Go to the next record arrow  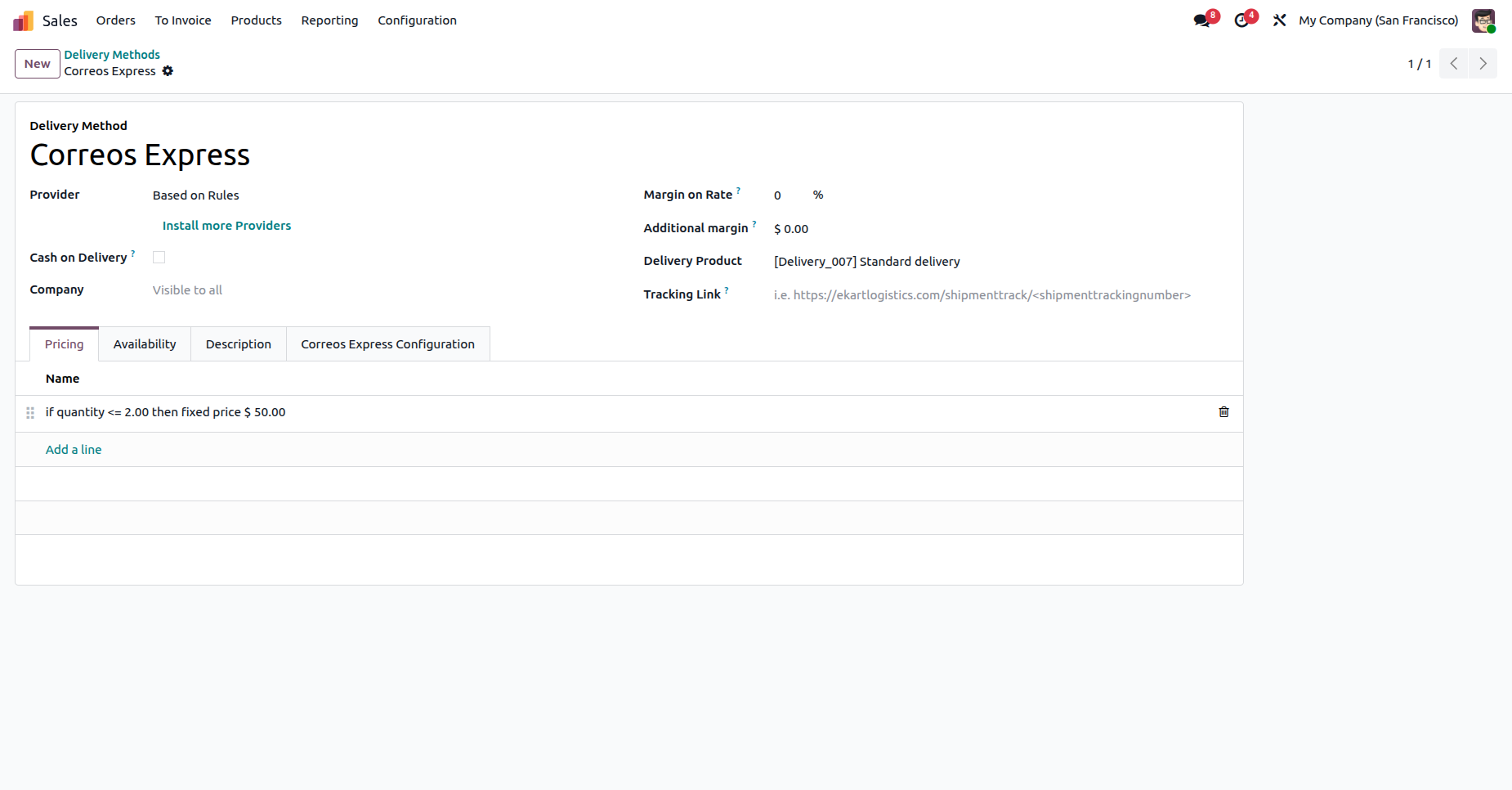pos(1483,64)
